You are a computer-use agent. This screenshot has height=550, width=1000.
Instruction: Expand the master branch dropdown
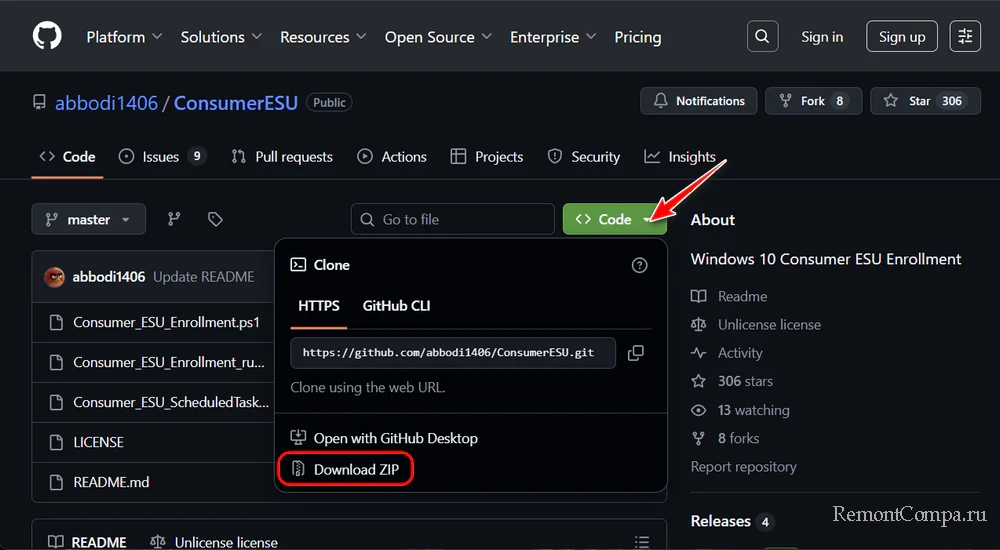click(x=88, y=219)
